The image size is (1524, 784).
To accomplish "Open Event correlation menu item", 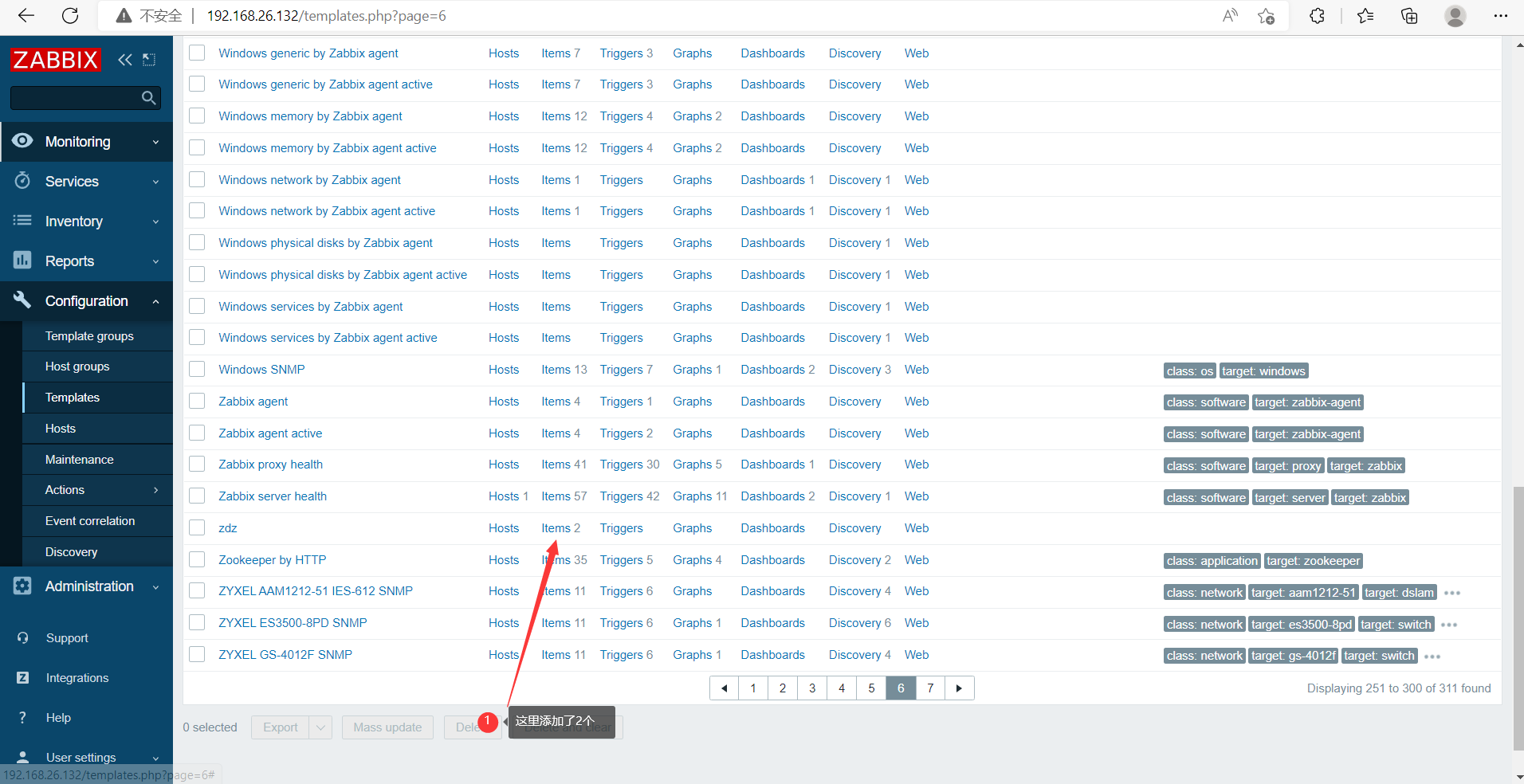I will 90,521.
